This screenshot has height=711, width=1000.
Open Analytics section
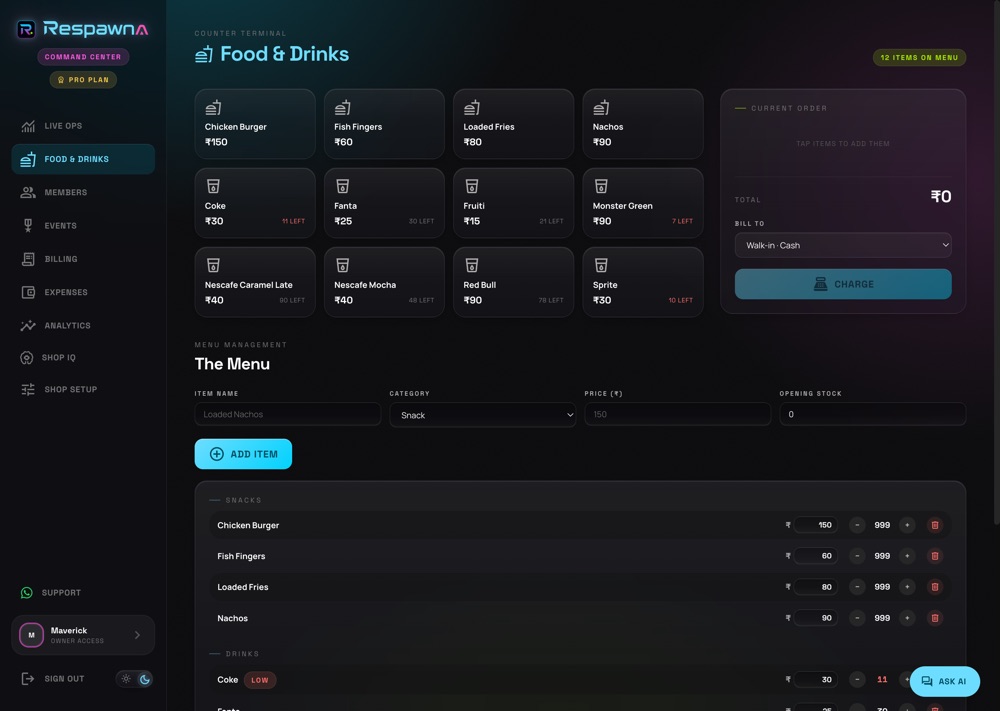pos(83,325)
